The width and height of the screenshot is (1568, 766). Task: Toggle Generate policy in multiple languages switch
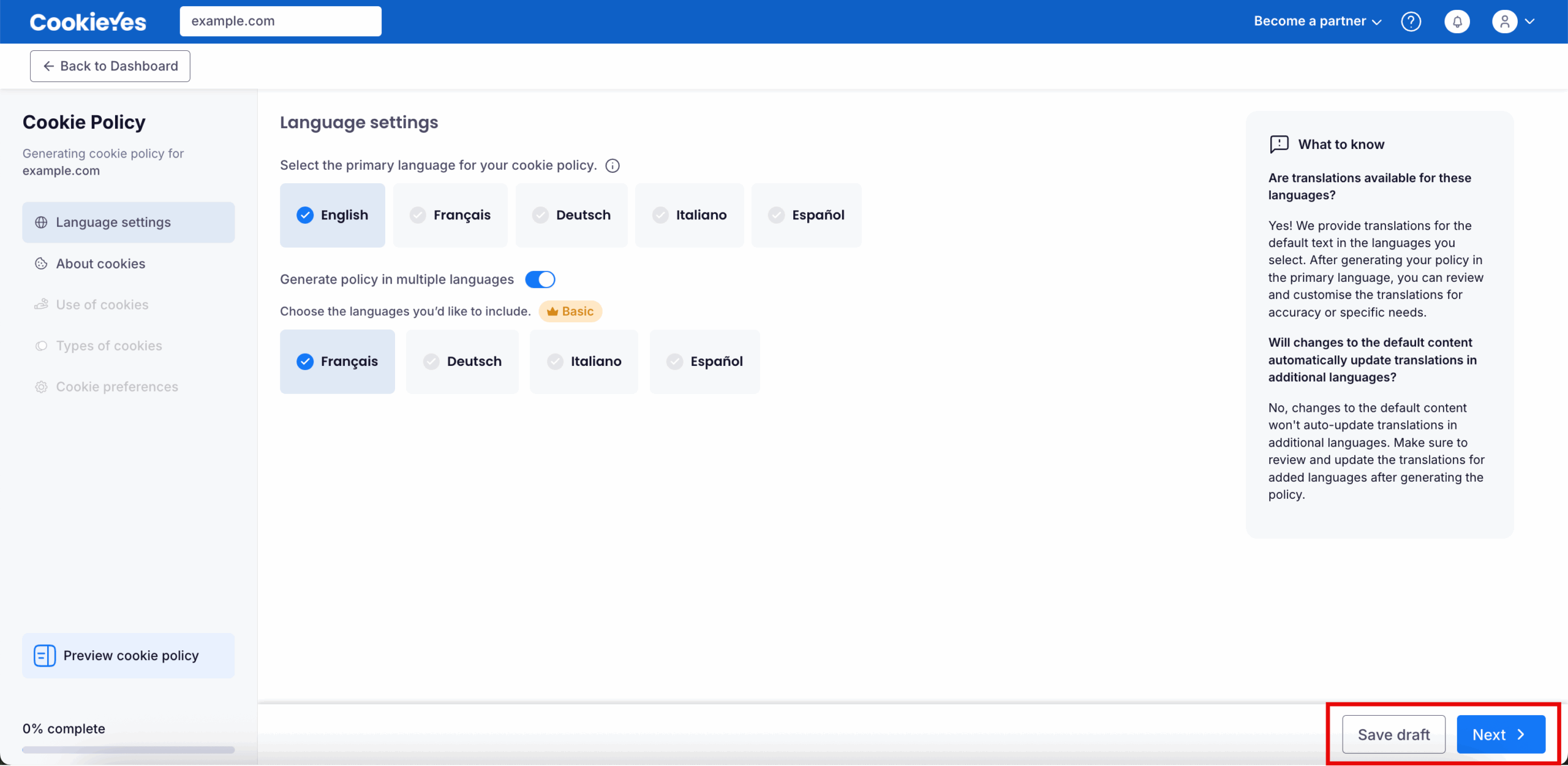click(540, 279)
